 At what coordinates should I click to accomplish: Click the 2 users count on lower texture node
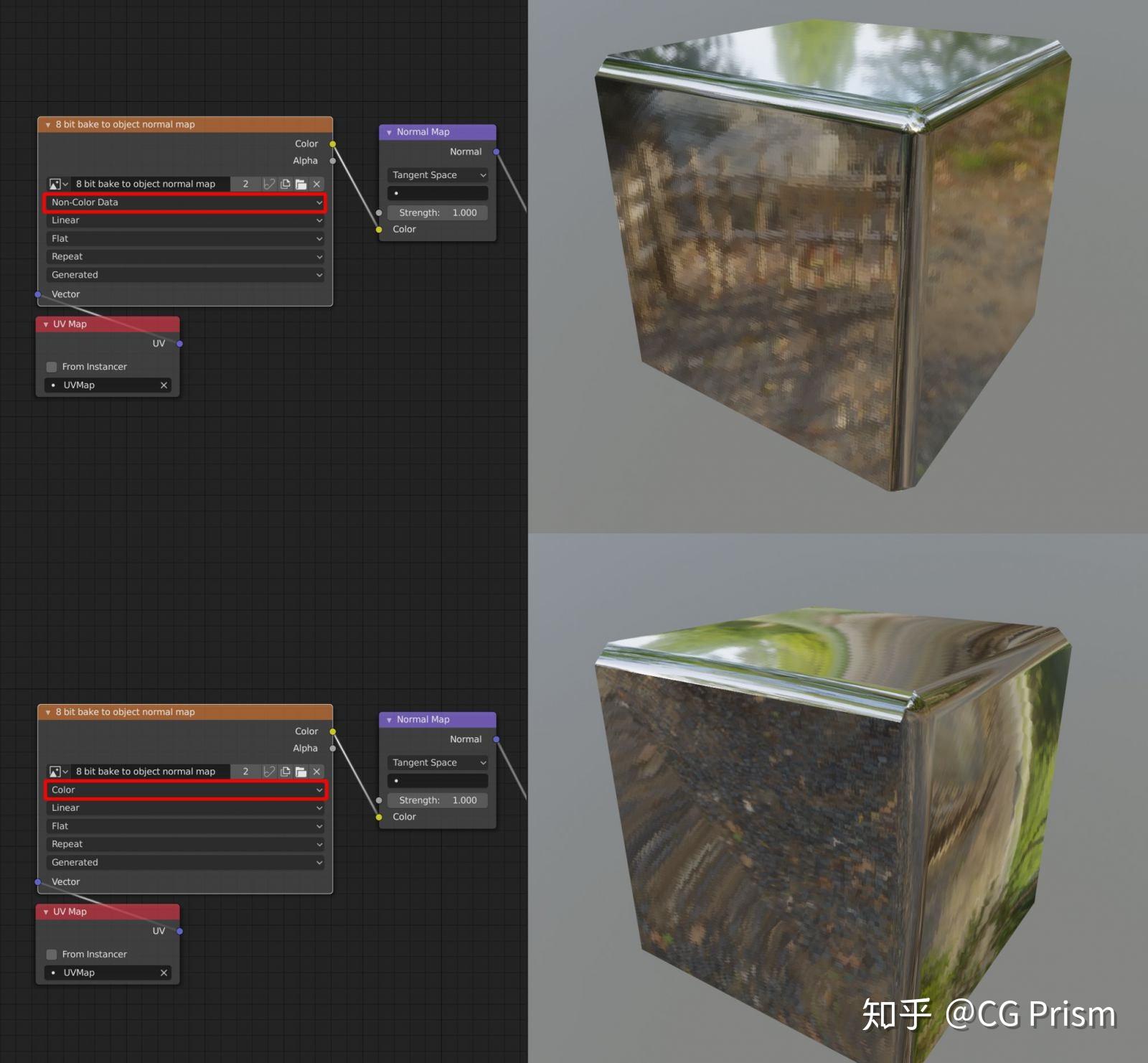click(245, 771)
